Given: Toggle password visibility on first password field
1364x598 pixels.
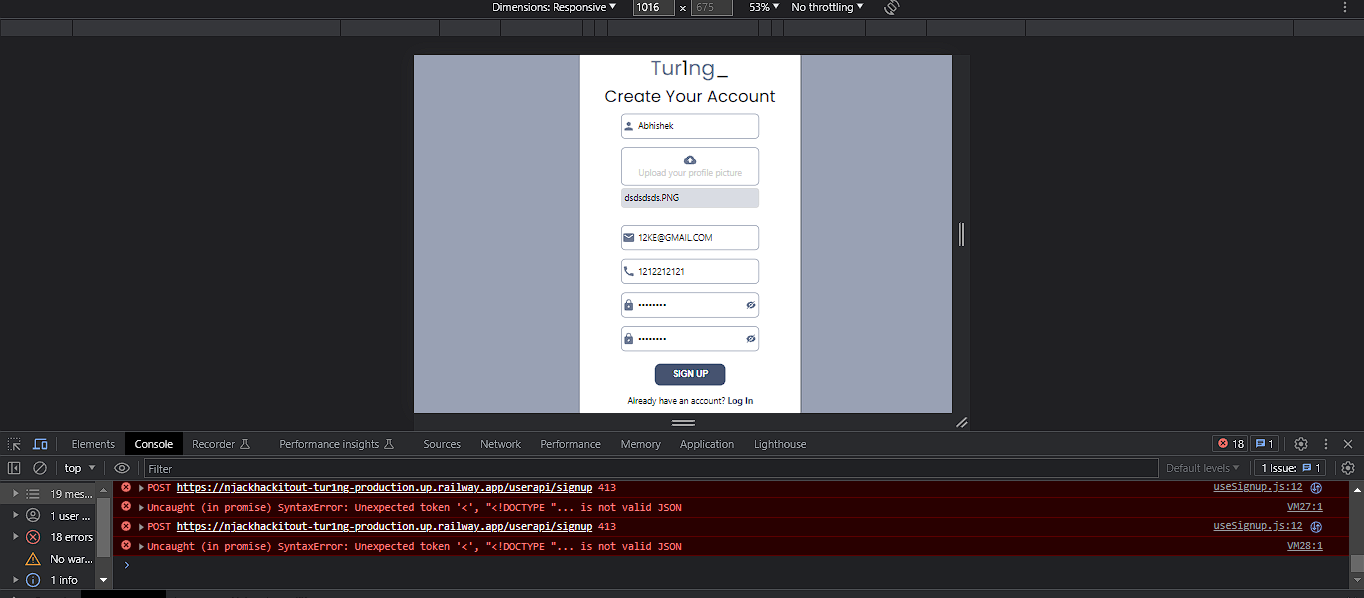Looking at the screenshot, I should click(750, 304).
